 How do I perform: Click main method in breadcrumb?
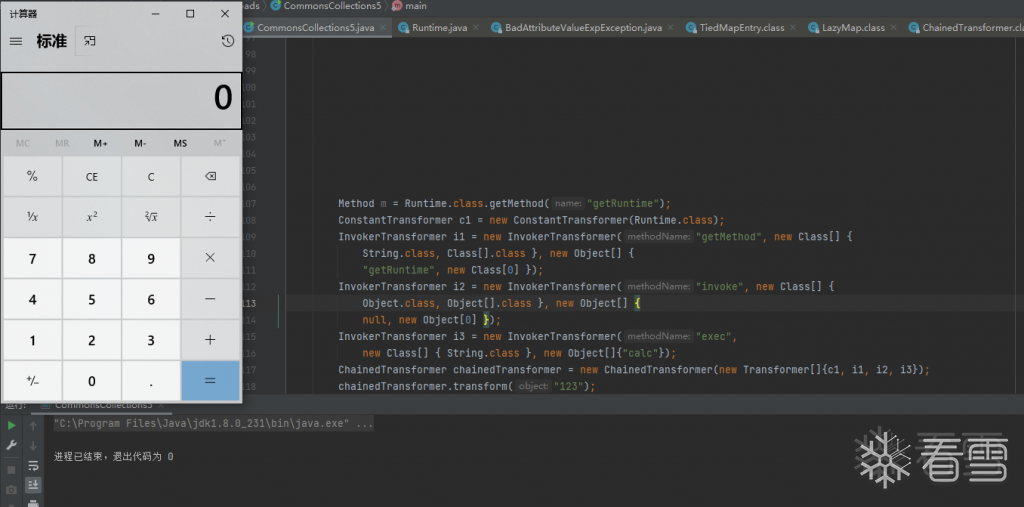click(x=409, y=6)
